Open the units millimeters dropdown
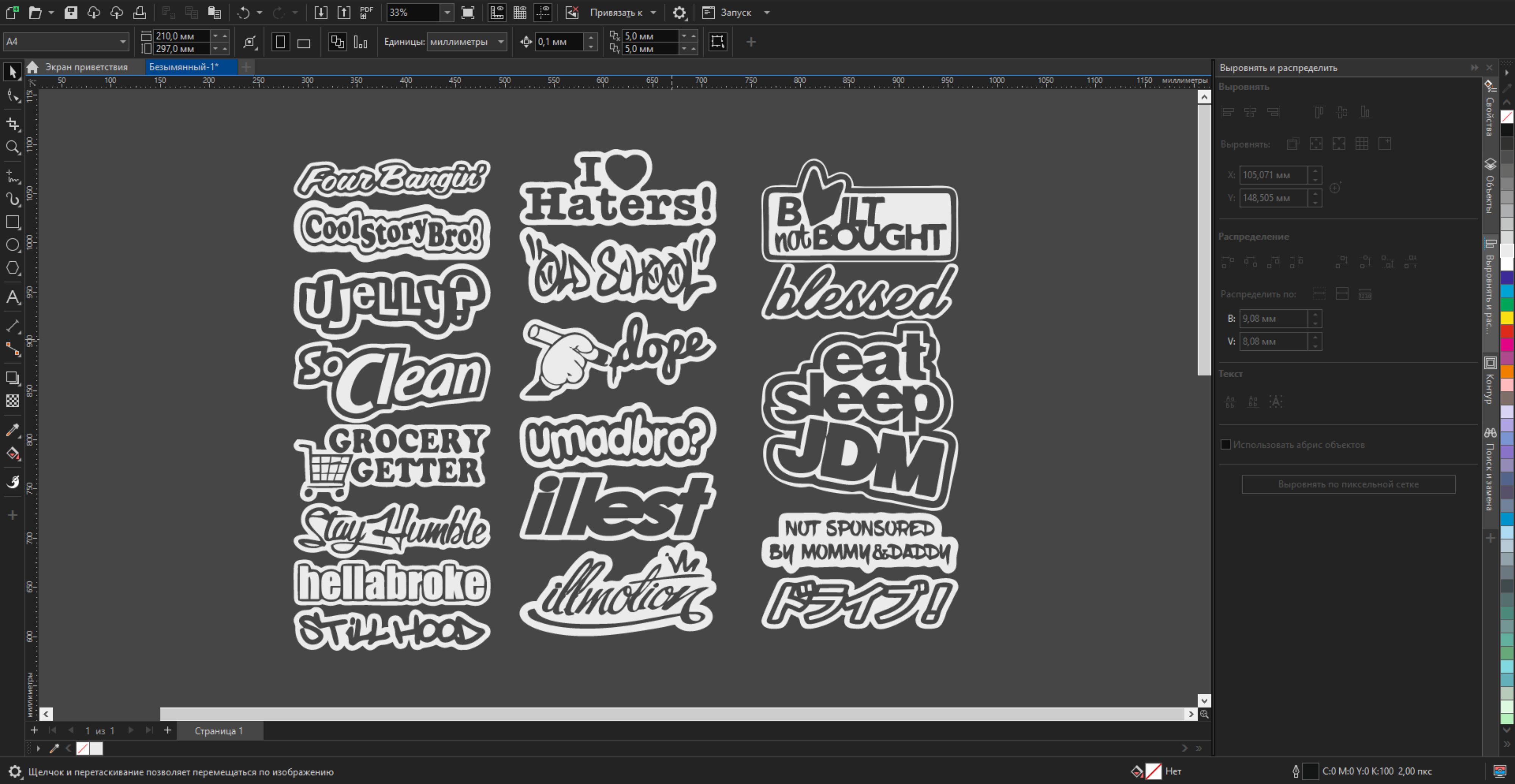The width and height of the screenshot is (1515, 784). (500, 42)
